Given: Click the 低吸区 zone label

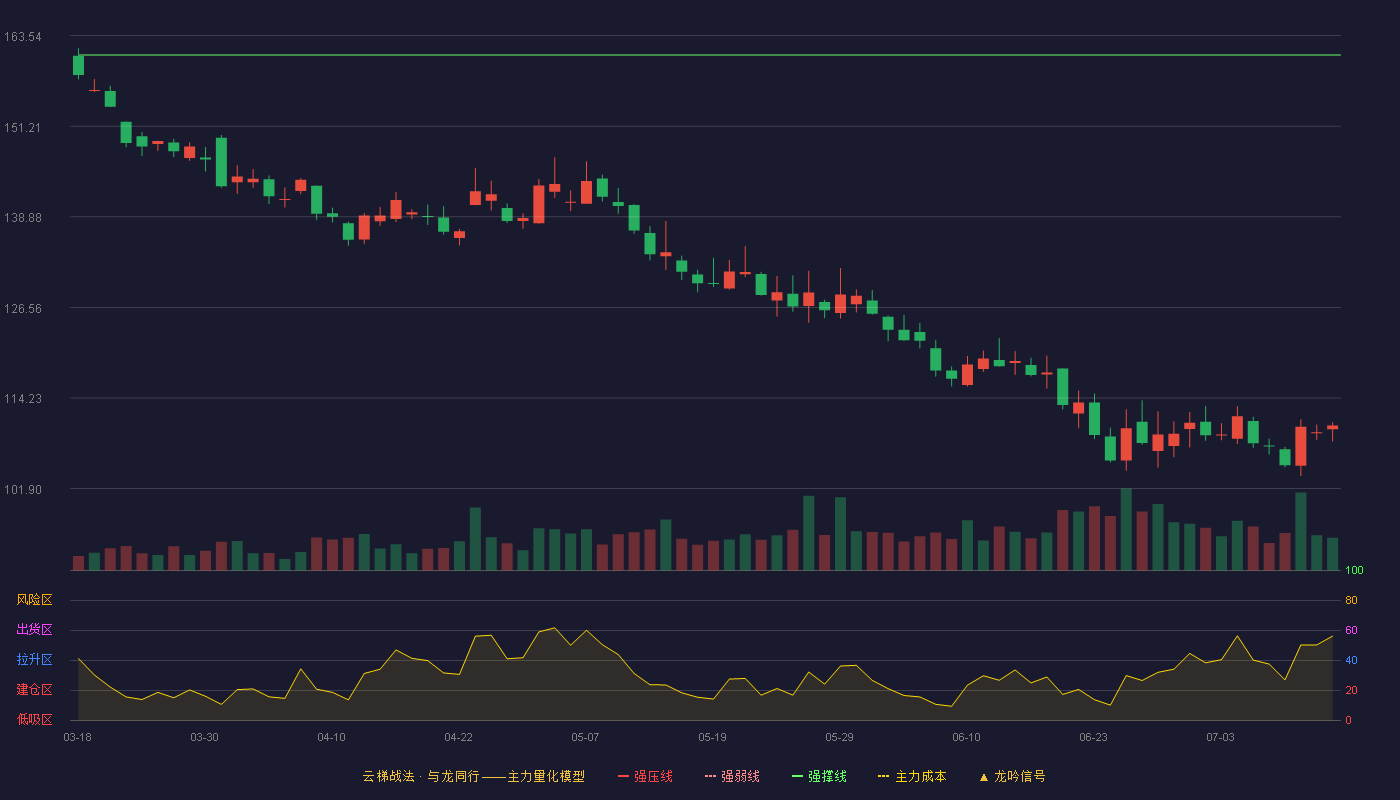Looking at the screenshot, I should click(34, 720).
